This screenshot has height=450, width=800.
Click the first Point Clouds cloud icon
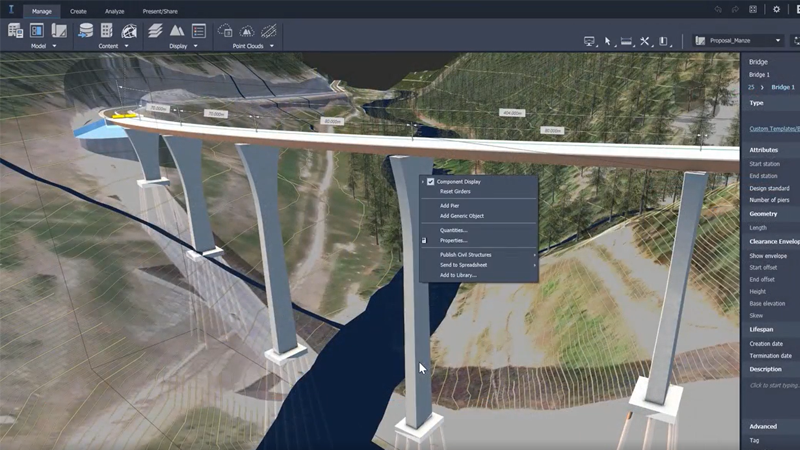pyautogui.click(x=225, y=31)
